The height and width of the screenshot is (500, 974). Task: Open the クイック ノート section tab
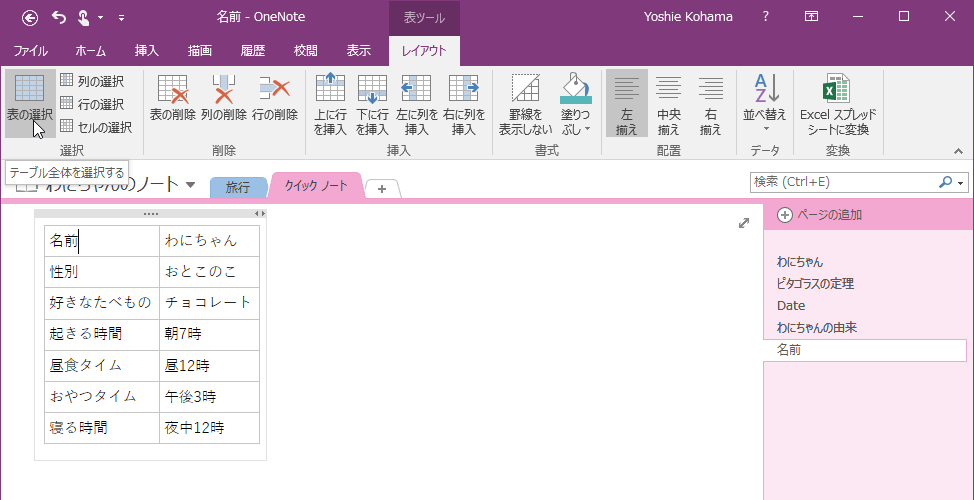(316, 186)
